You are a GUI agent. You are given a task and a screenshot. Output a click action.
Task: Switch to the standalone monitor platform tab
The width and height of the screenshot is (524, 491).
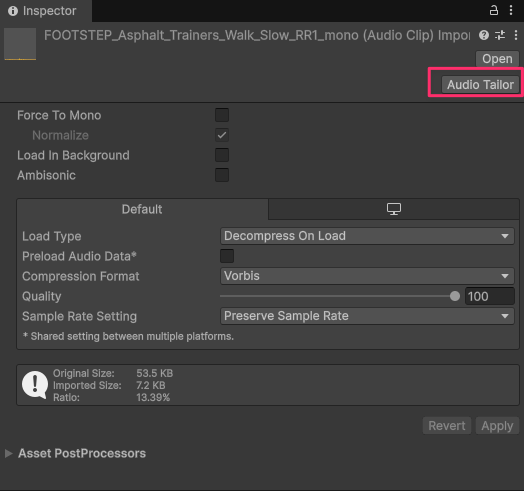click(394, 209)
